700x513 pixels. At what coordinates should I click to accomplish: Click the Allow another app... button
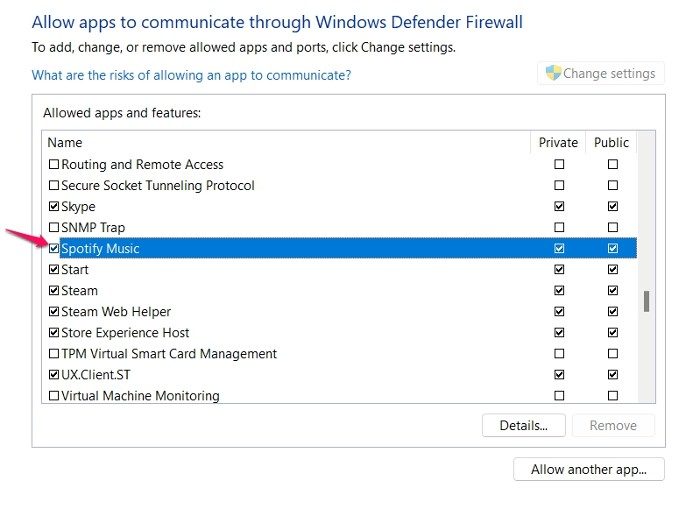point(588,469)
